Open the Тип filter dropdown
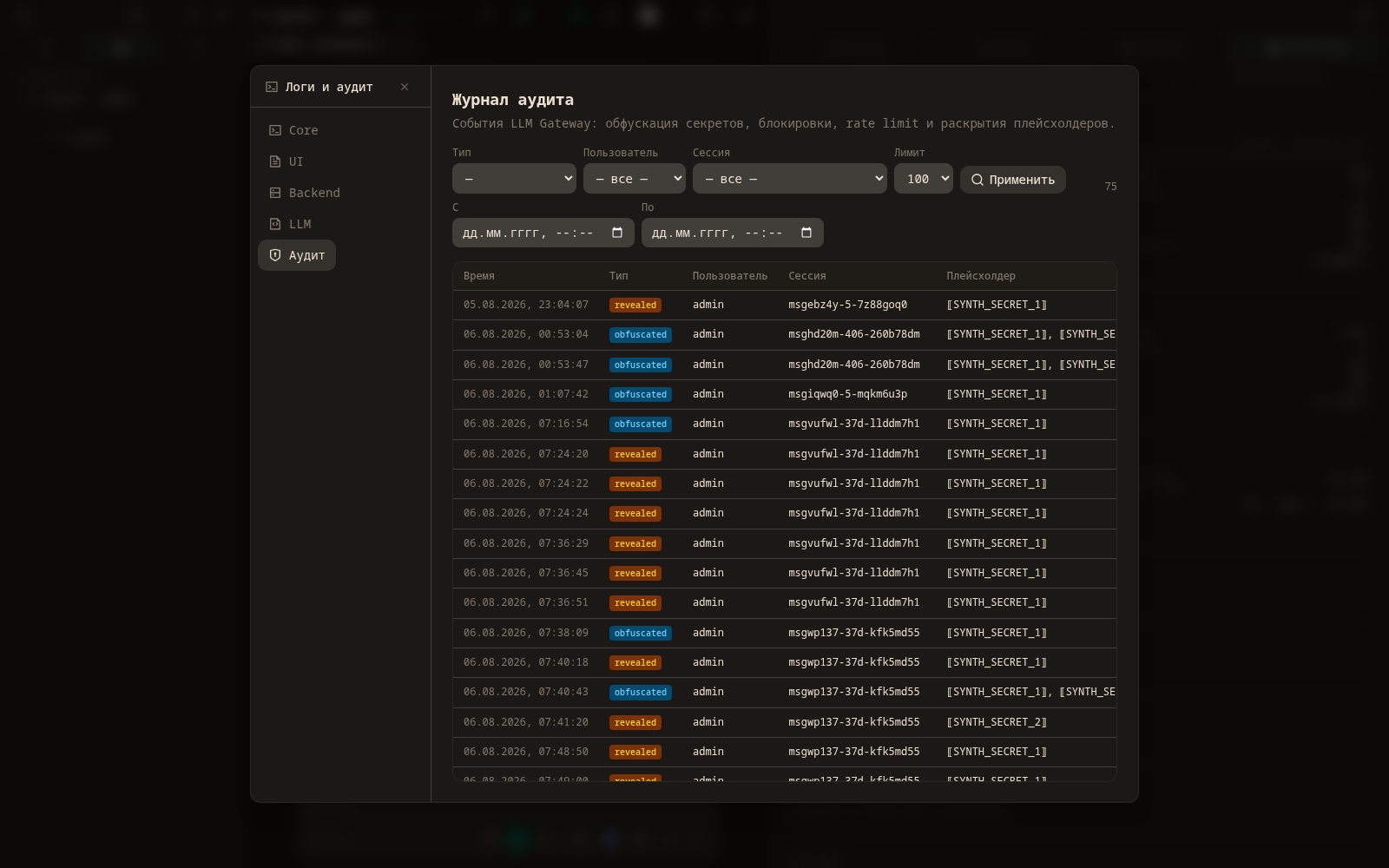 [x=514, y=179]
